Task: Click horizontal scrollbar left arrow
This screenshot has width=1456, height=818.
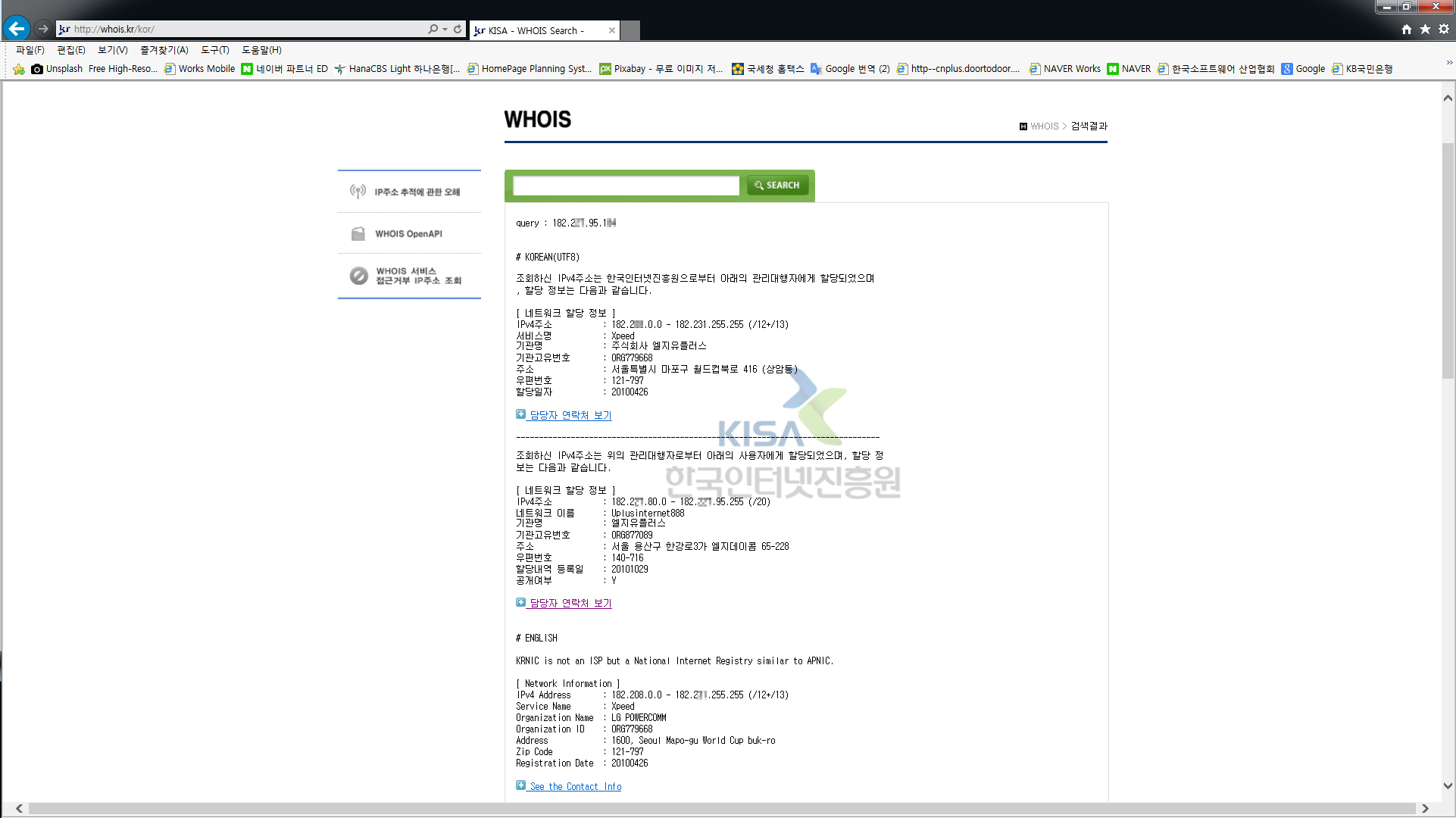Action: [19, 808]
